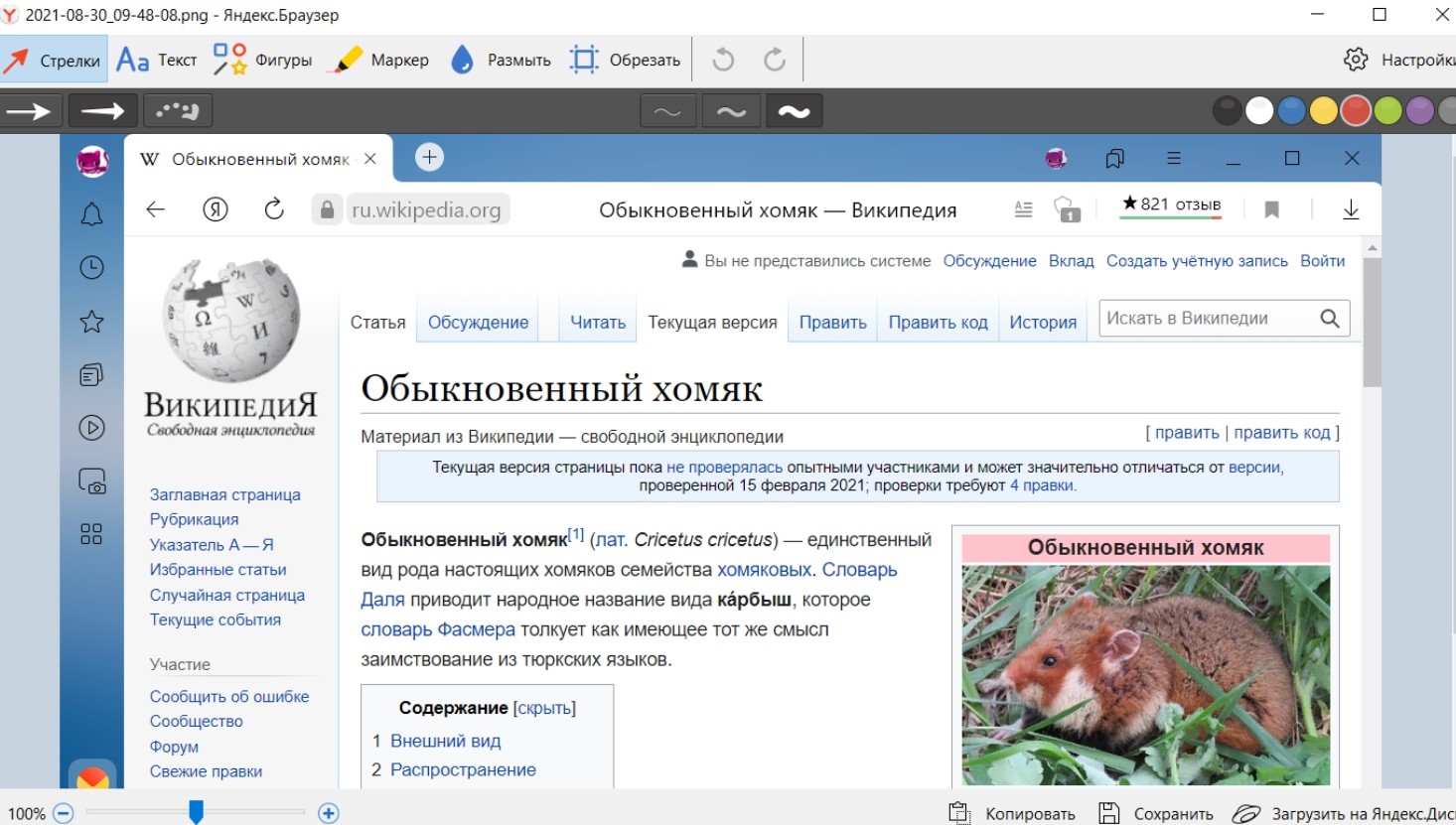
Task: Choose the thickest line thickness
Action: [795, 111]
